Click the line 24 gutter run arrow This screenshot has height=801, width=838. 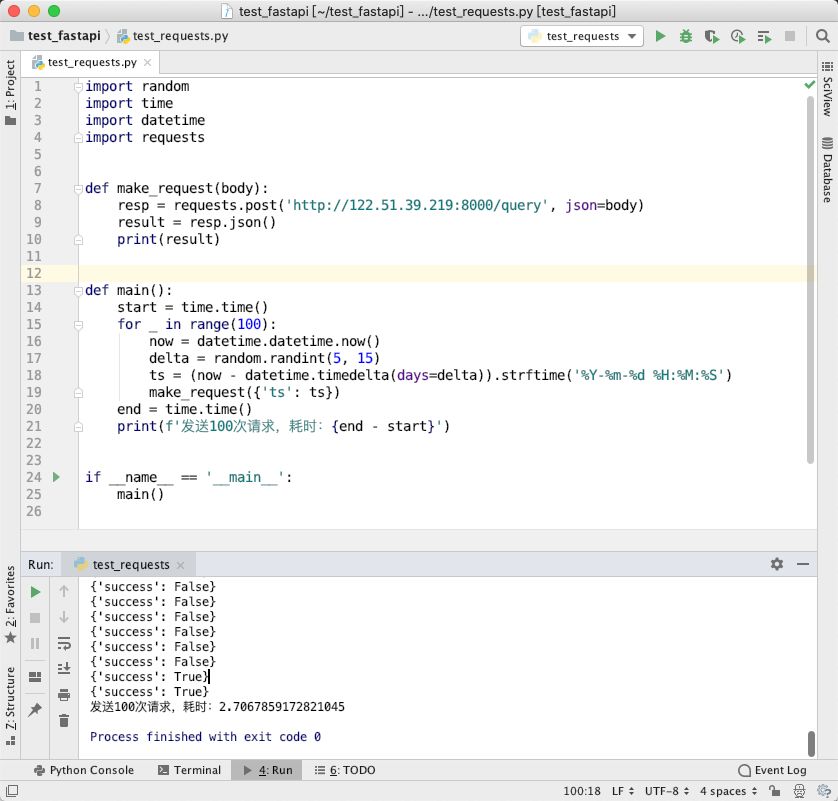pos(56,477)
